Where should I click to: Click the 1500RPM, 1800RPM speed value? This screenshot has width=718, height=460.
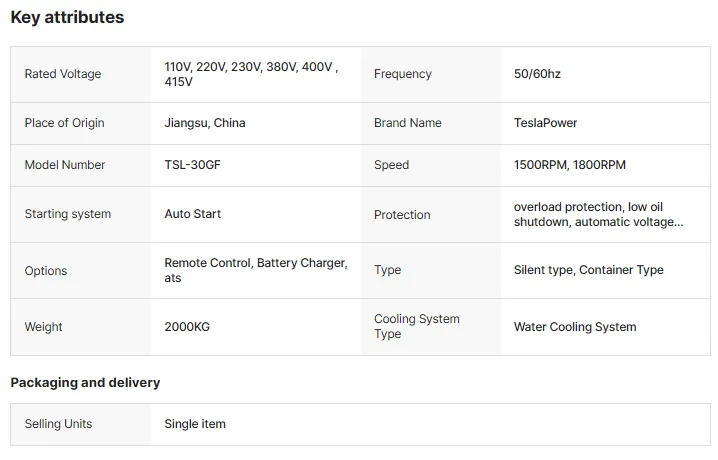(x=570, y=165)
